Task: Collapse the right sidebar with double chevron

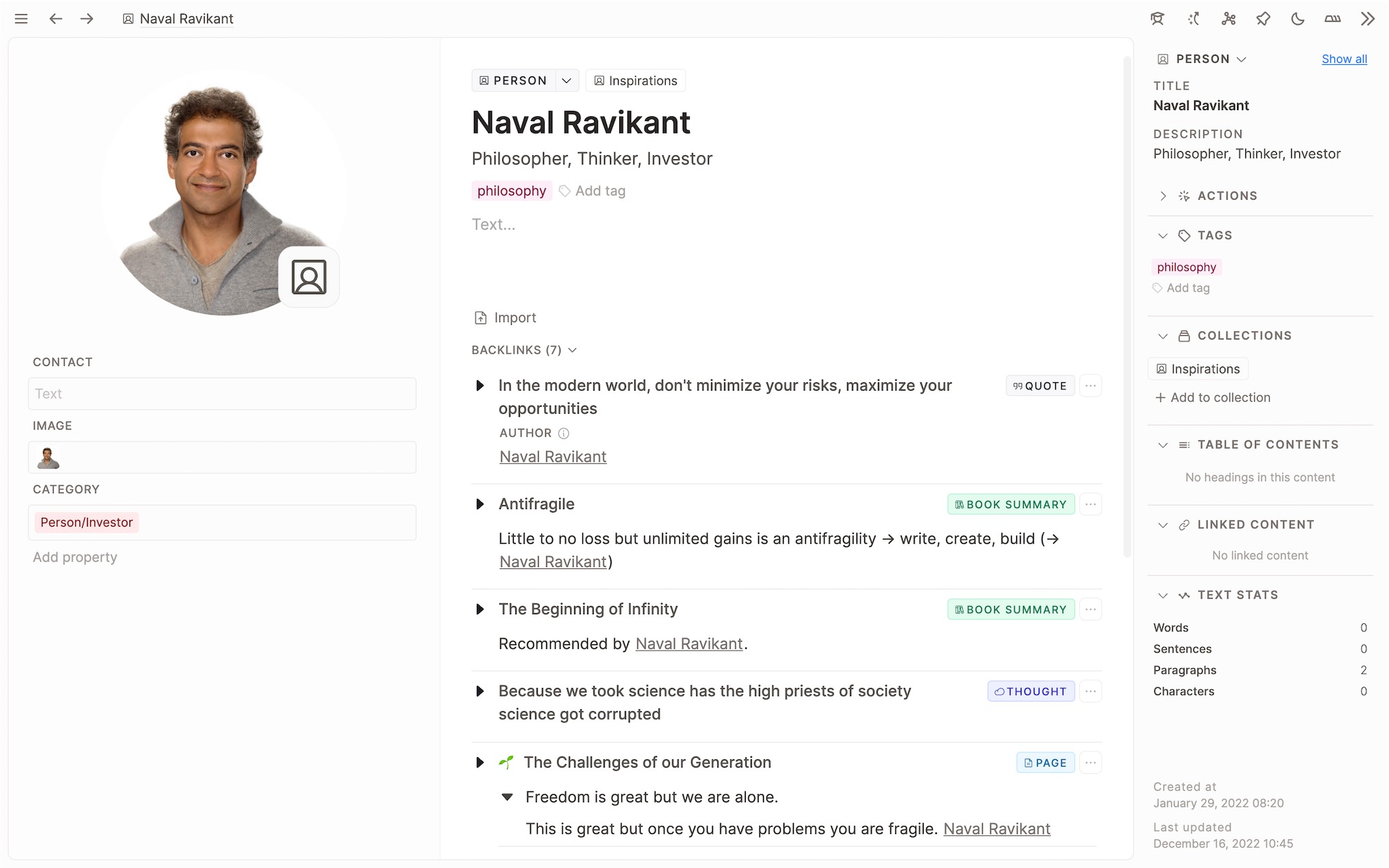Action: 1367,19
